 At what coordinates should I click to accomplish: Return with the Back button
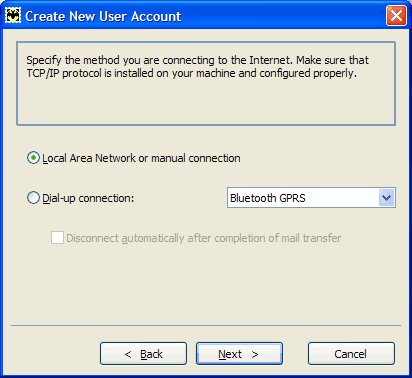[x=143, y=354]
